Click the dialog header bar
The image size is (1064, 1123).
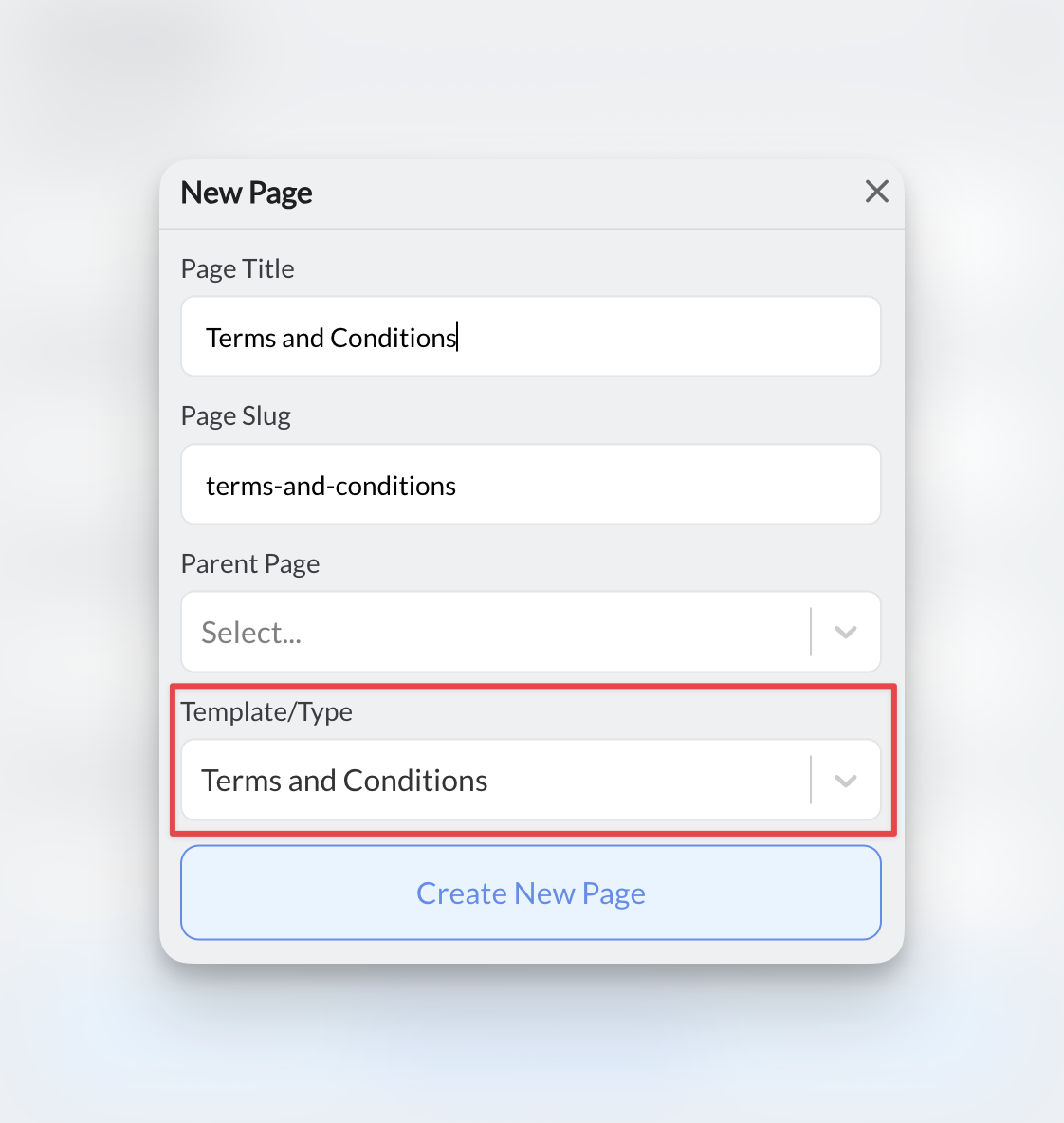(531, 194)
